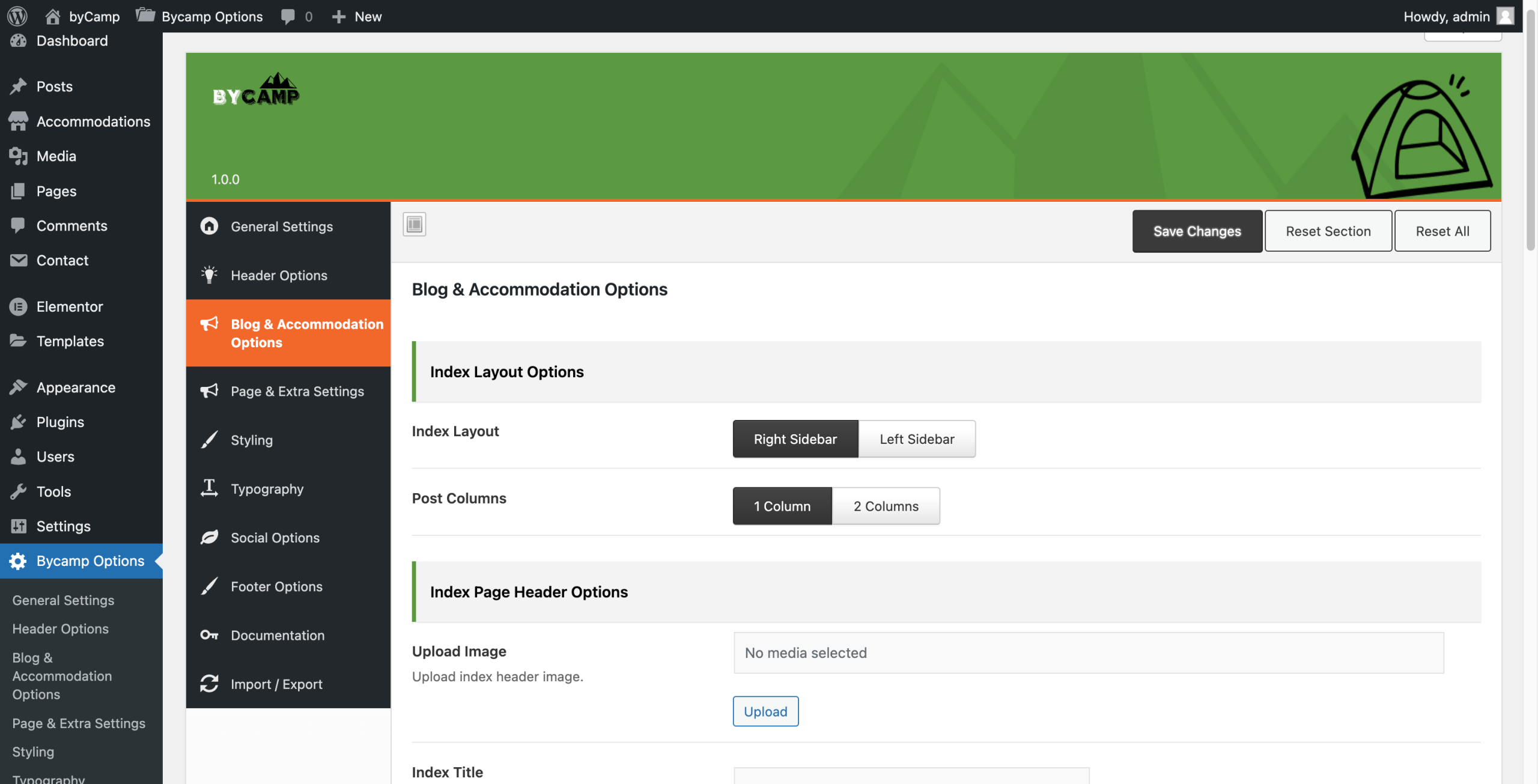The width and height of the screenshot is (1538, 784).
Task: Choose 2 Columns post layout
Action: pos(886,506)
